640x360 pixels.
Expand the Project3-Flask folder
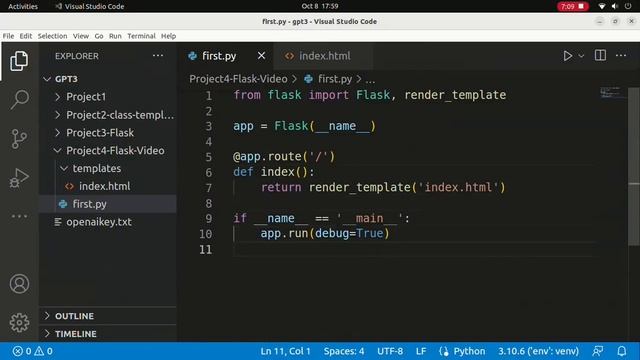click(58, 133)
